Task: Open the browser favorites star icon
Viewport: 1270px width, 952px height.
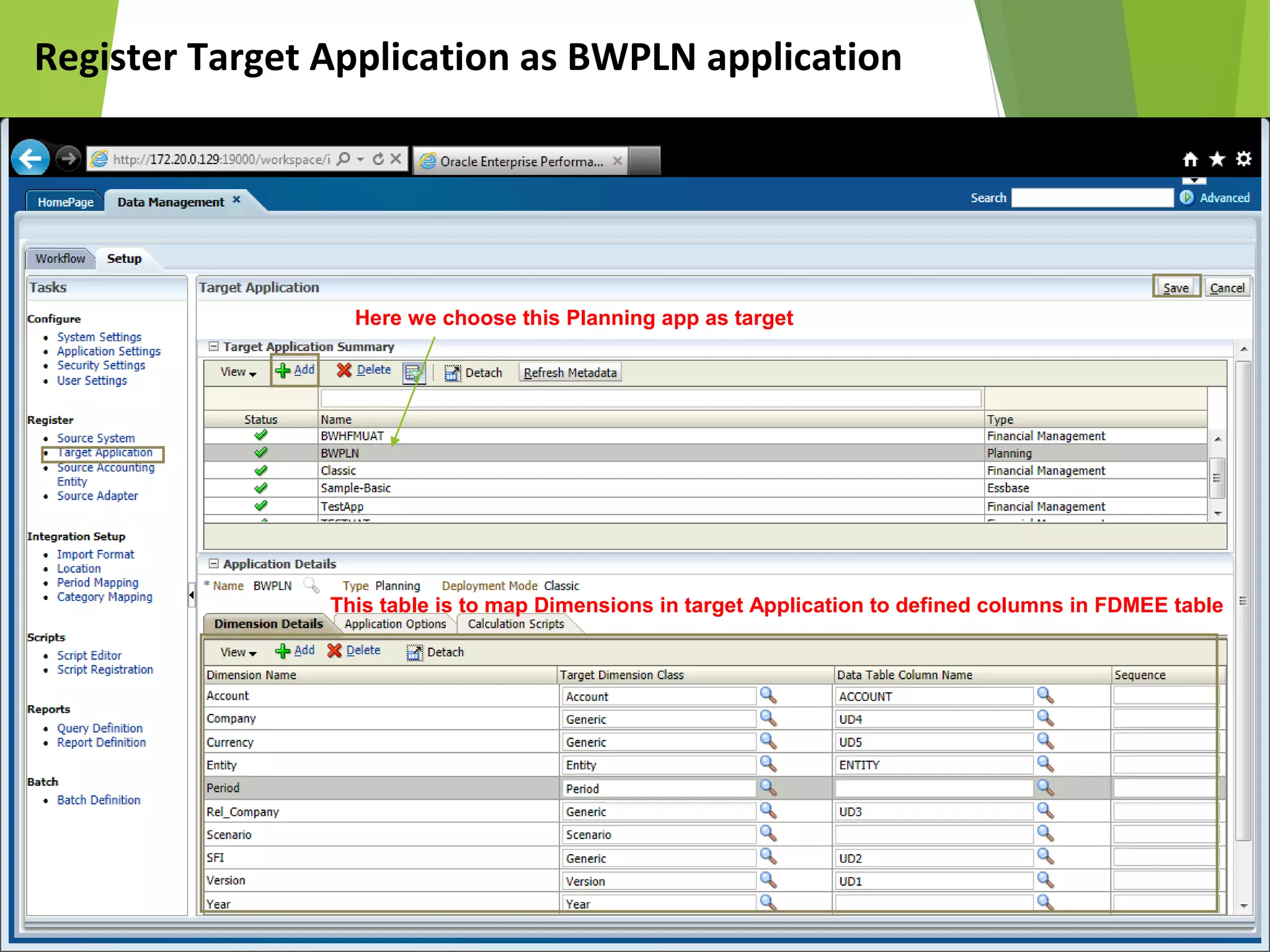Action: 1217,159
